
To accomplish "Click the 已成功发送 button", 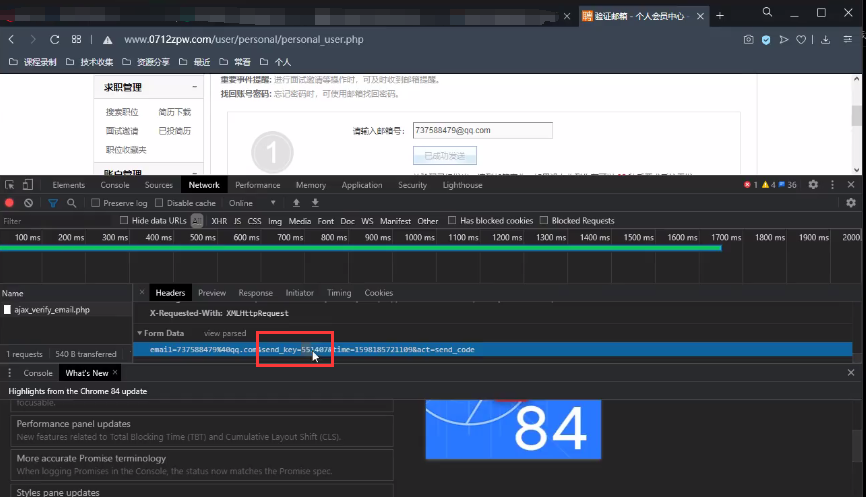I will point(445,156).
